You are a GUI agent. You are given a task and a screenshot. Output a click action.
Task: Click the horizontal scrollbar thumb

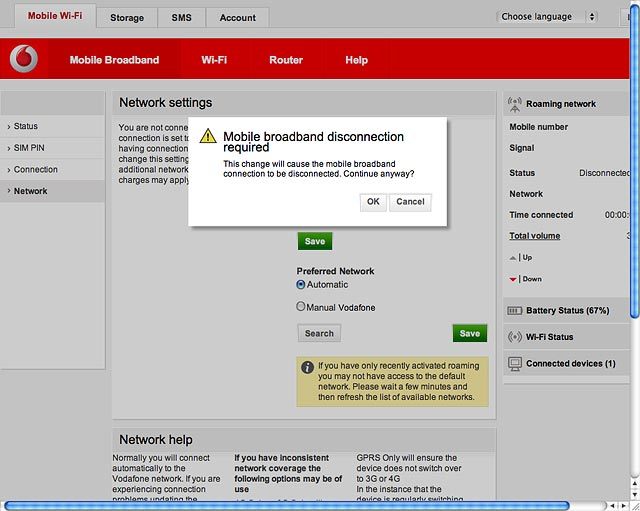(x=287, y=506)
